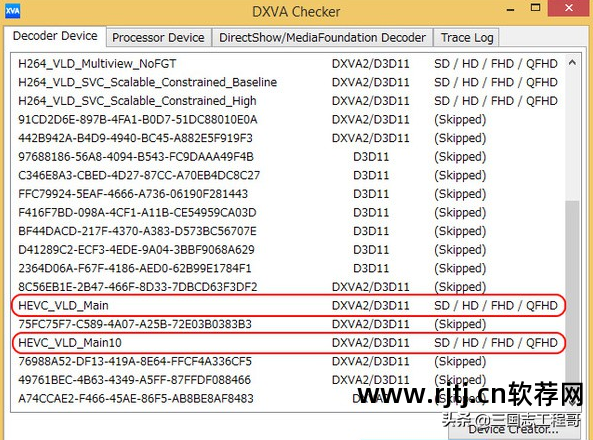The height and width of the screenshot is (440, 593).
Task: Open the Trace Log tab
Action: click(467, 37)
